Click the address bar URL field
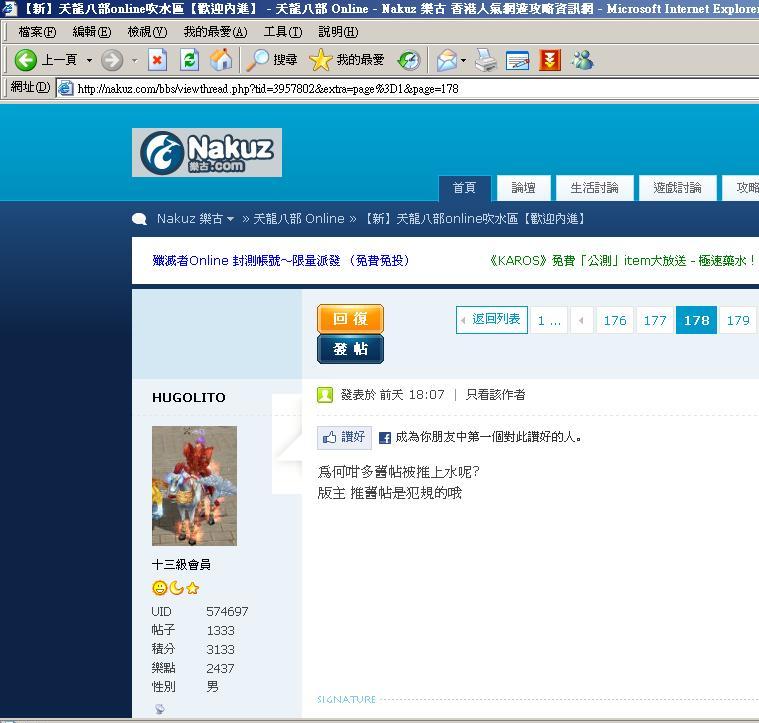759x723 pixels. (x=400, y=88)
